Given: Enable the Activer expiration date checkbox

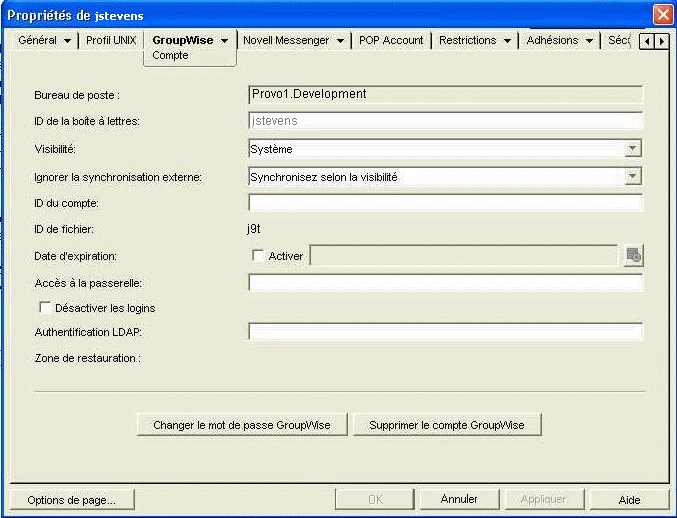Looking at the screenshot, I should click(x=258, y=256).
